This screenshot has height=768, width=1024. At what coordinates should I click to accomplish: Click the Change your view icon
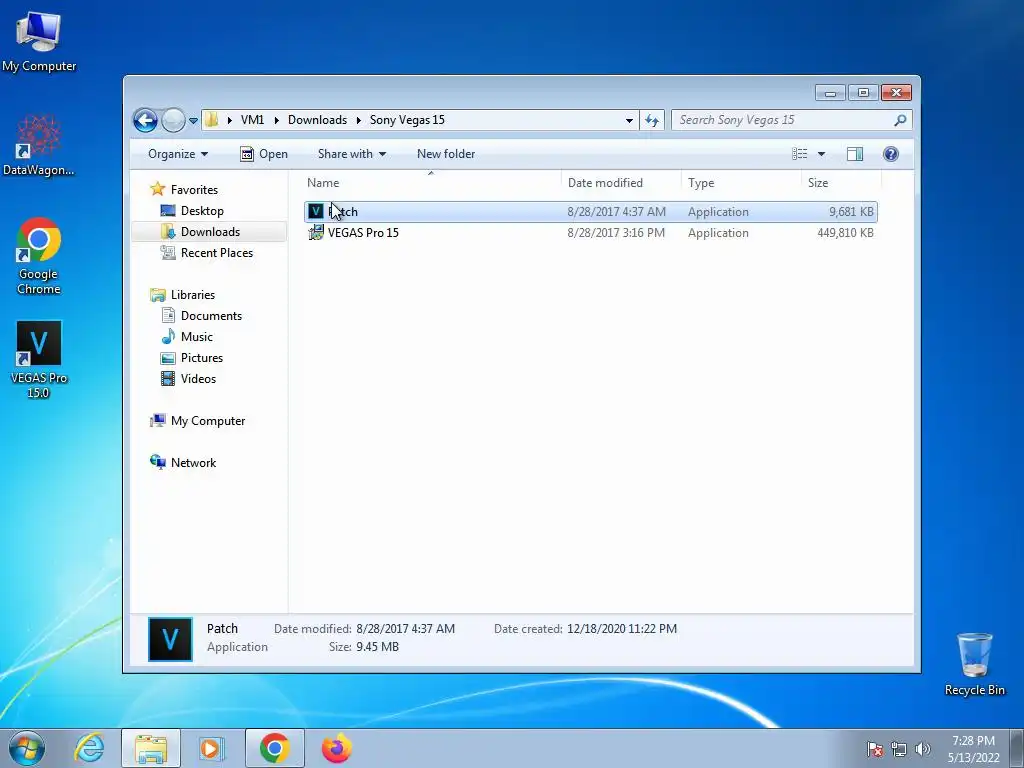coord(800,154)
